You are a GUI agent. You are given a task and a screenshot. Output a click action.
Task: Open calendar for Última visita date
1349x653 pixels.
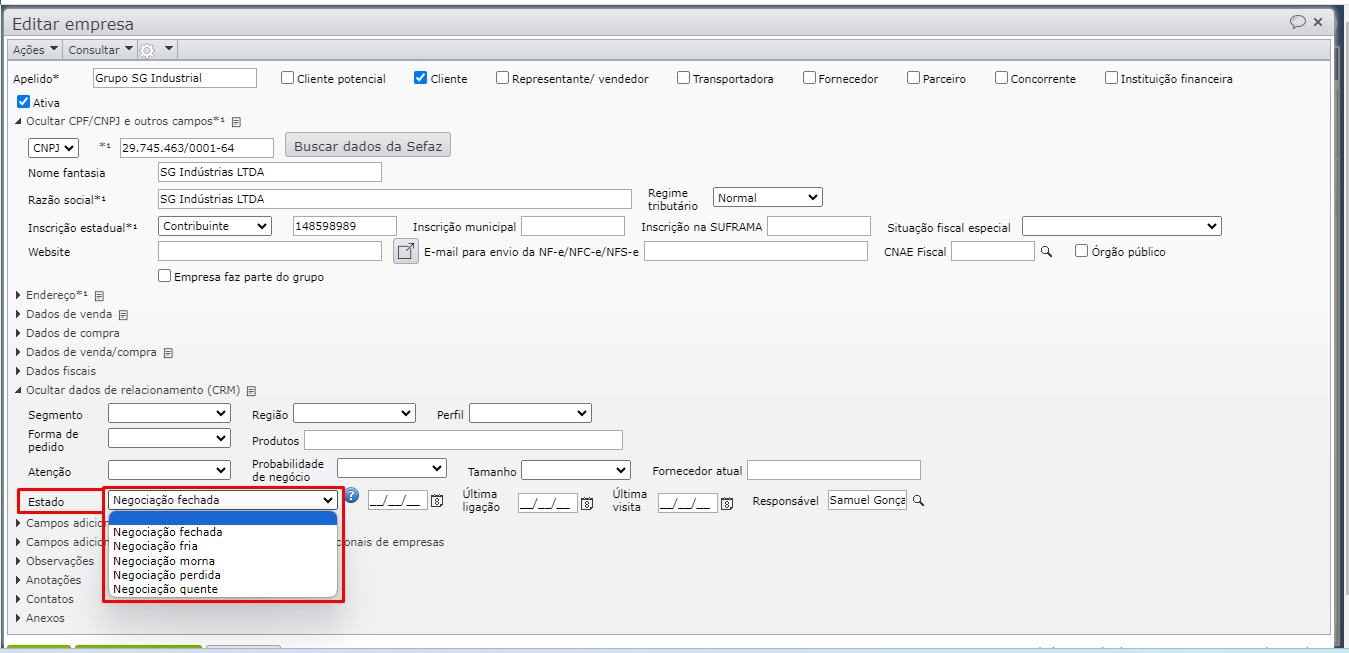coord(727,503)
